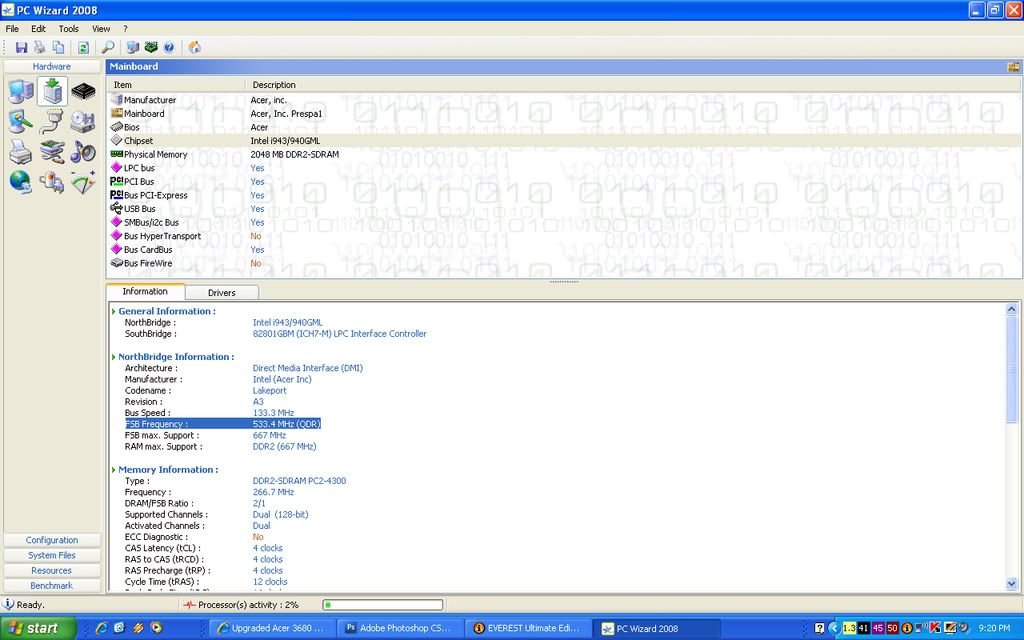
Task: Click the Item column header
Action: pos(176,85)
